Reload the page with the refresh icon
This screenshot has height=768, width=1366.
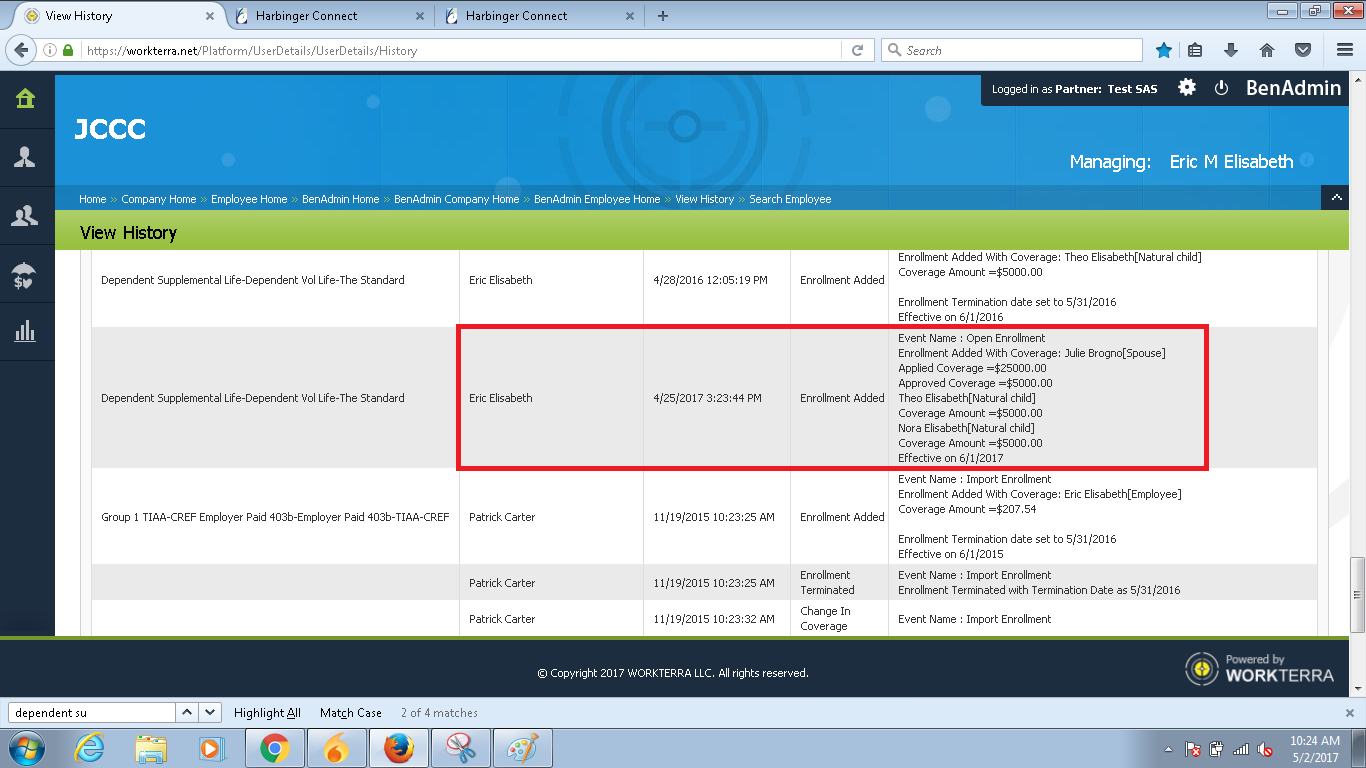click(857, 50)
